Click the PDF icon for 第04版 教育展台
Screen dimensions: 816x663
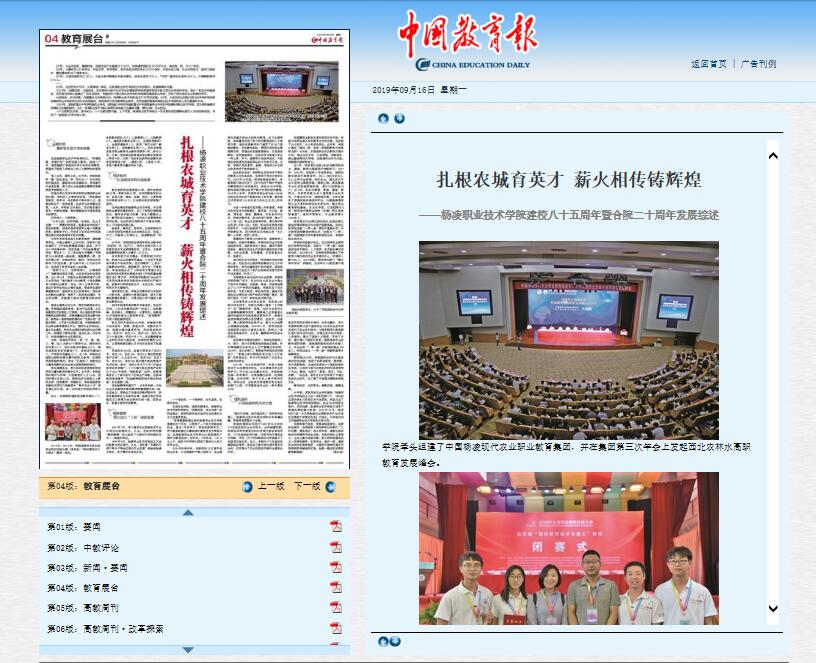pos(336,588)
